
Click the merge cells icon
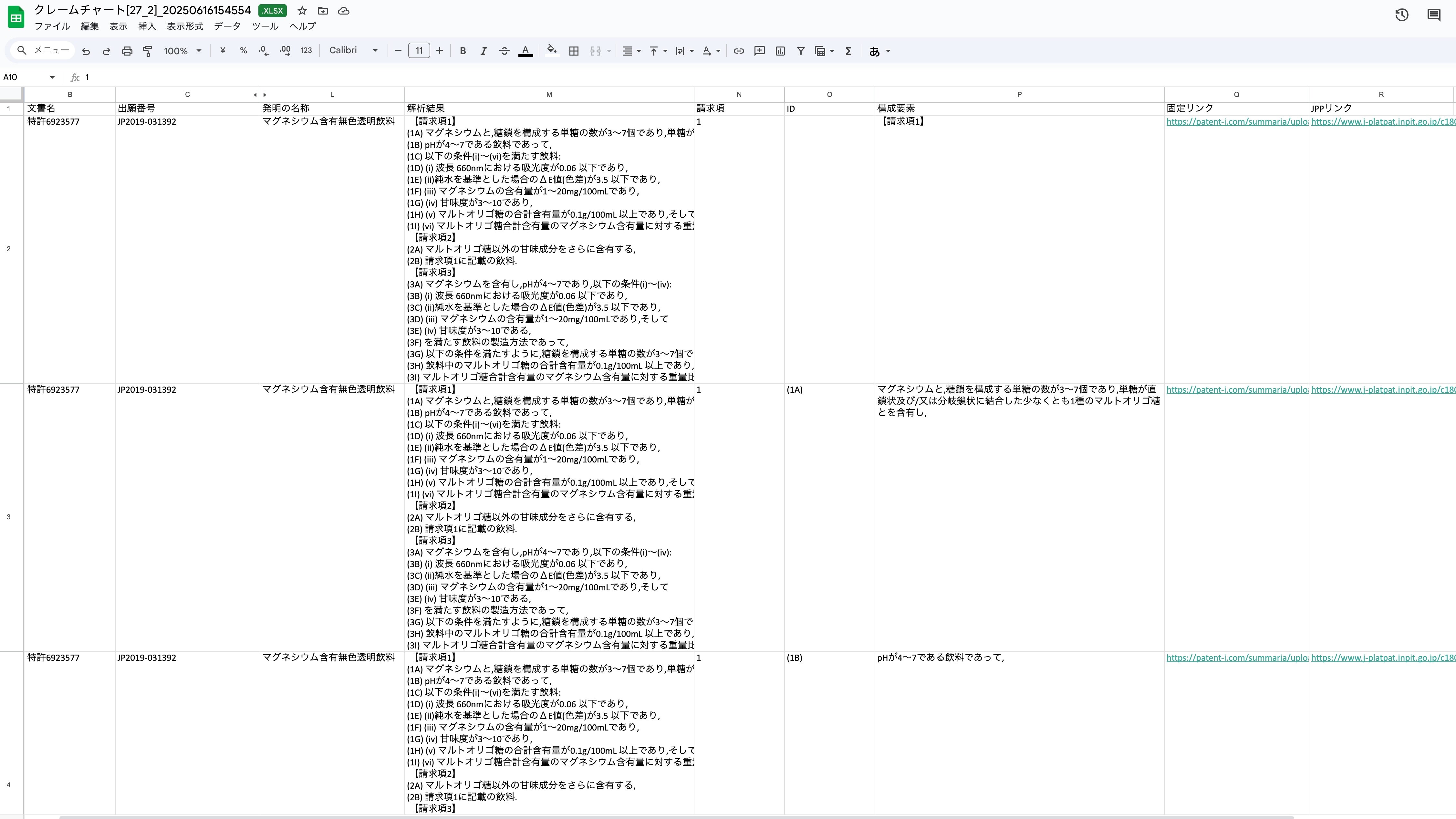pyautogui.click(x=595, y=51)
